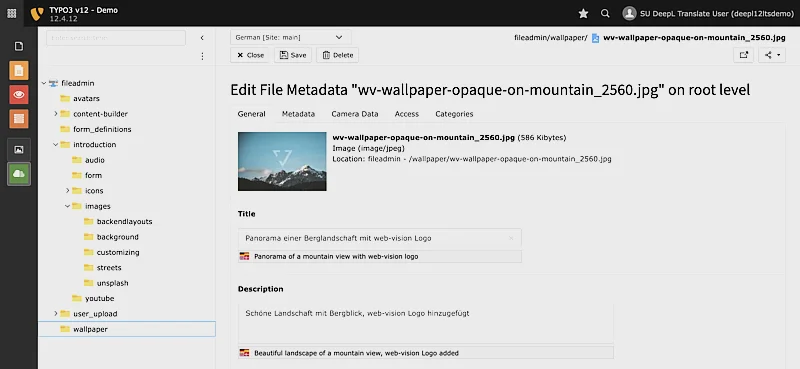Open the language selector German [Site: main]
Image resolution: width=800 pixels, height=369 pixels.
[x=290, y=37]
